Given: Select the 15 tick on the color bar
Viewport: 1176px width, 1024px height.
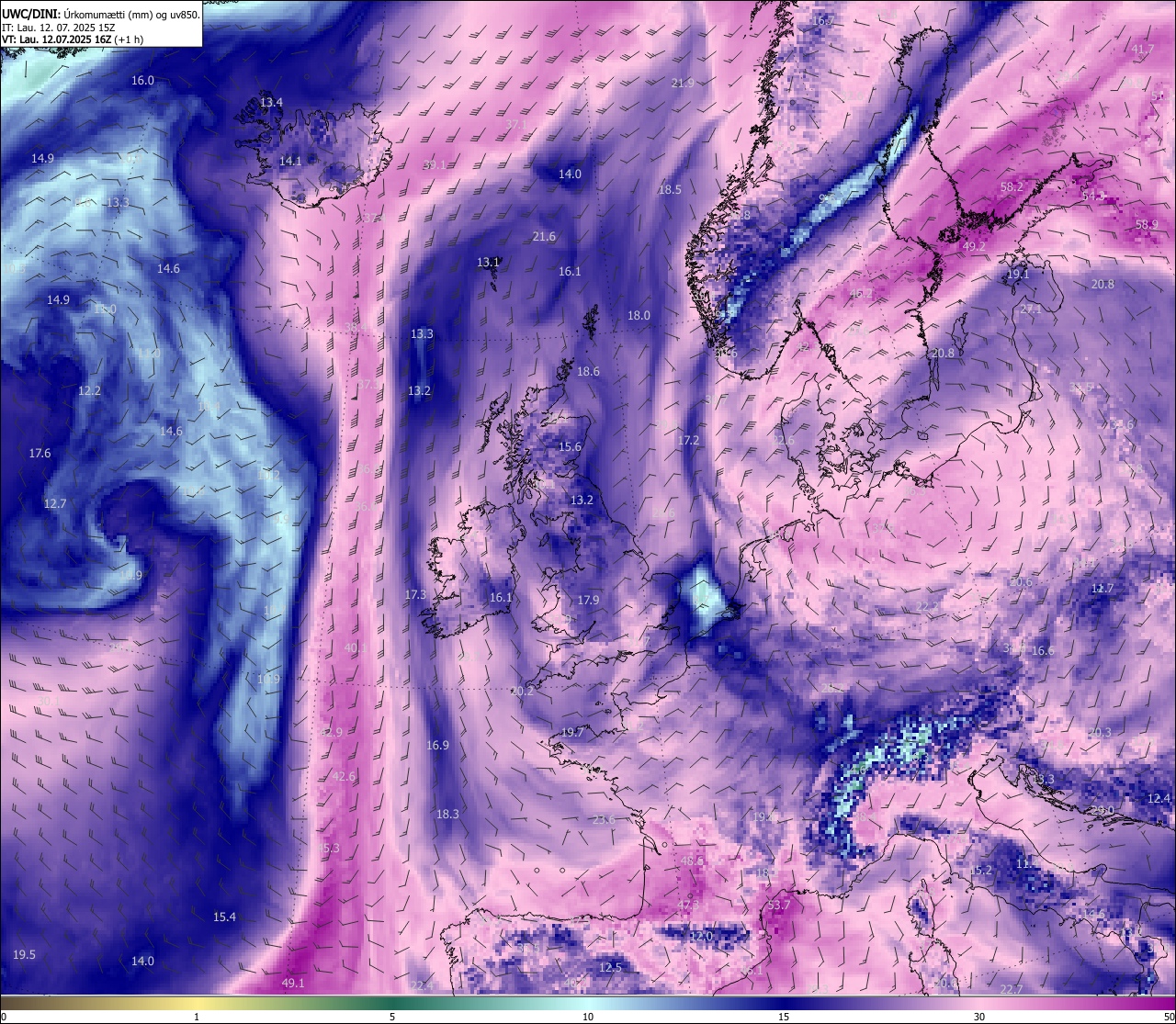Looking at the screenshot, I should pyautogui.click(x=784, y=1017).
